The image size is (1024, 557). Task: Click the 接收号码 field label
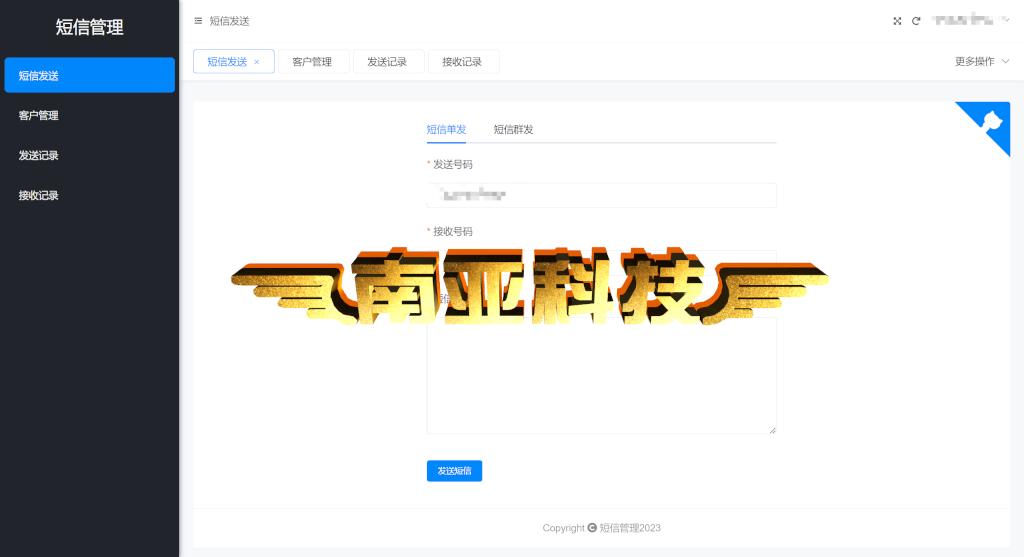point(453,231)
